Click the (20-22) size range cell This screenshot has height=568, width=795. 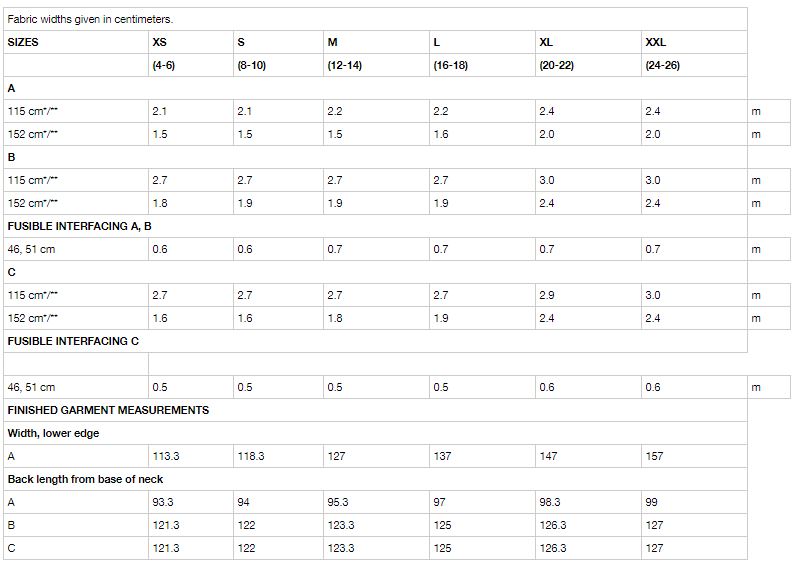pyautogui.click(x=588, y=65)
